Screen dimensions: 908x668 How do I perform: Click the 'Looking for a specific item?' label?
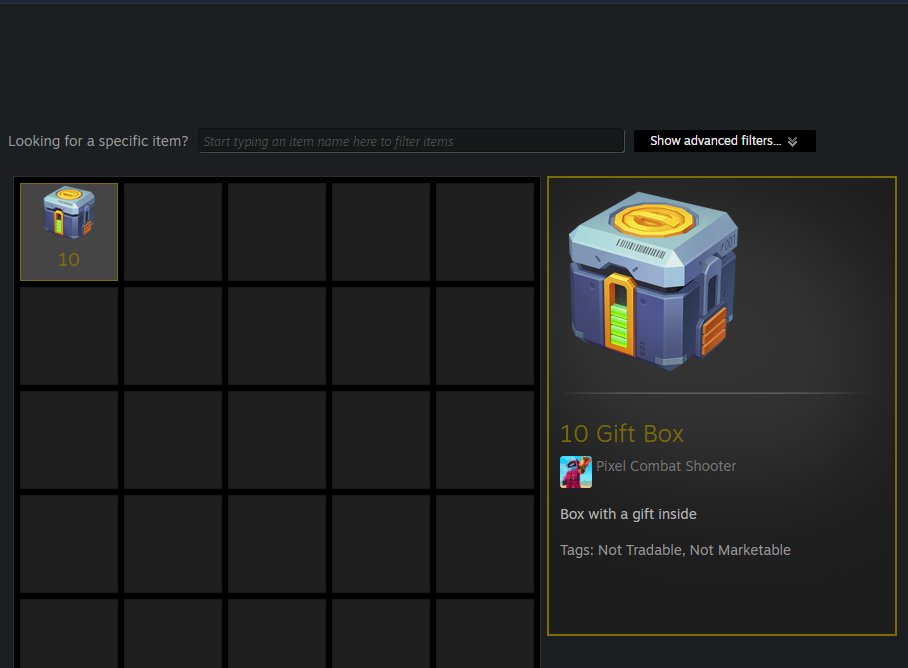[x=98, y=141]
